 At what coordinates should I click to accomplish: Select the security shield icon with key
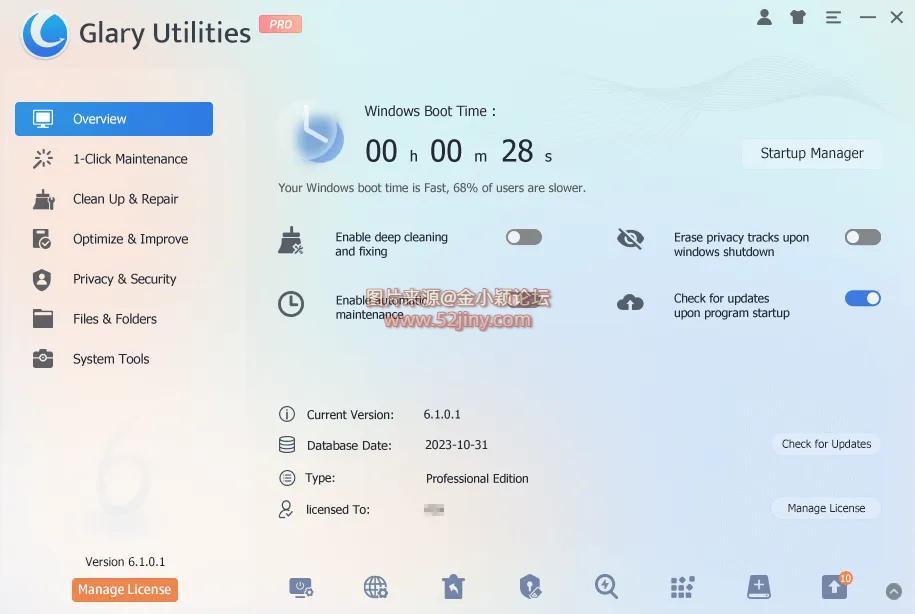(x=530, y=588)
